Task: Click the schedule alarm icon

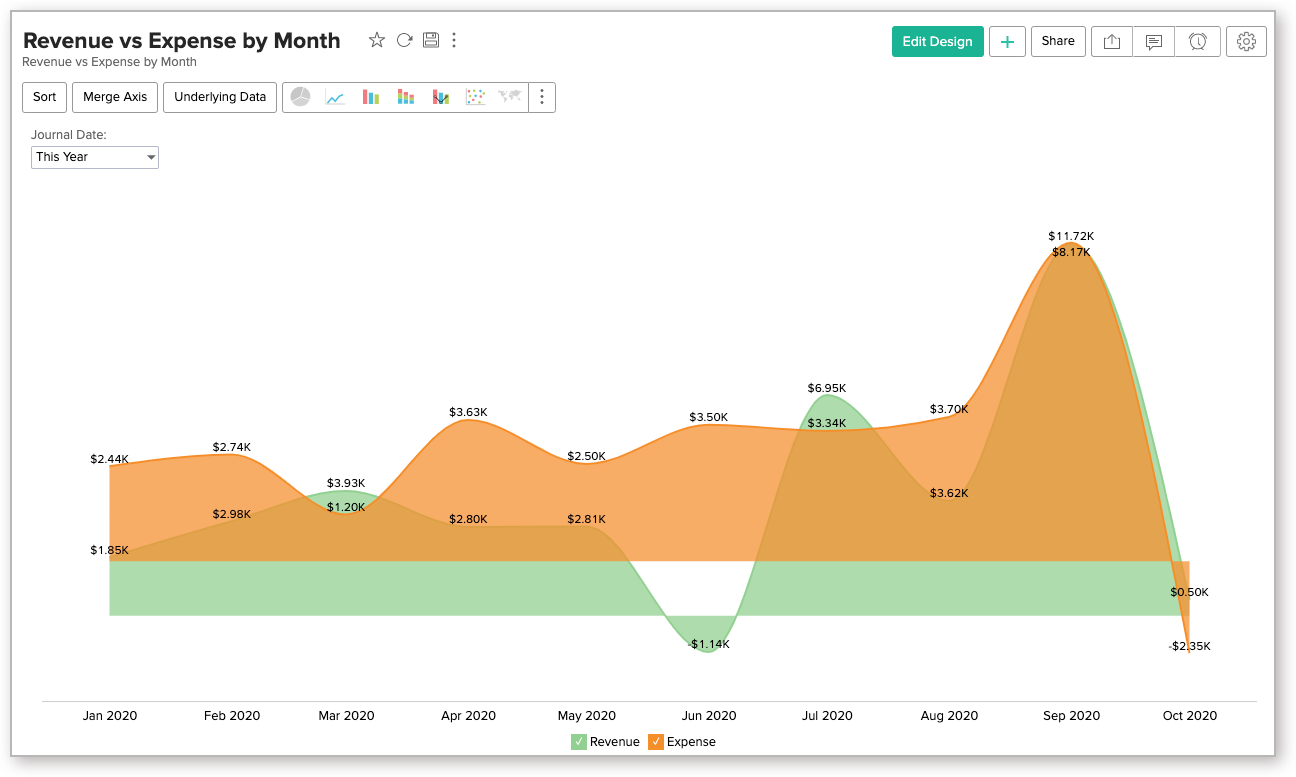Action: tap(1198, 41)
